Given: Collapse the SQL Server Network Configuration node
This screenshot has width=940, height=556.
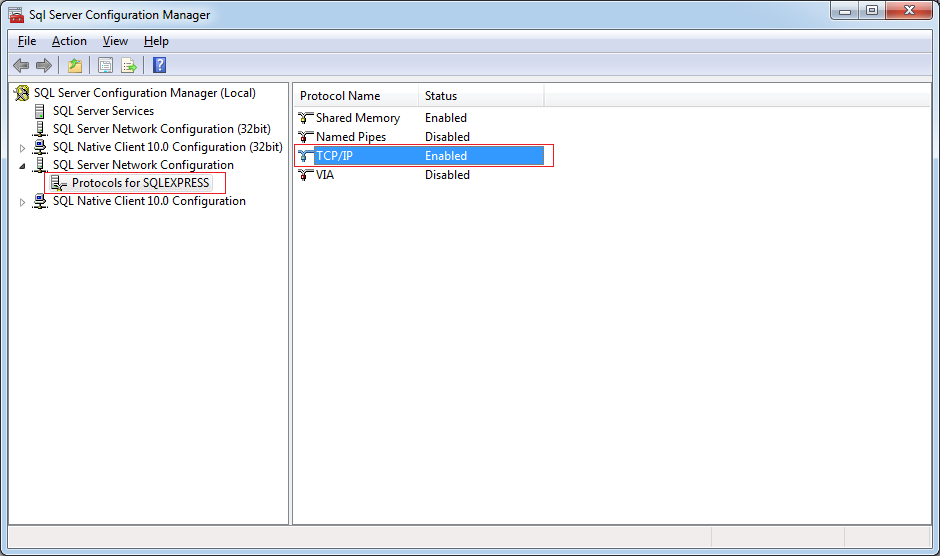Looking at the screenshot, I should click(x=22, y=166).
